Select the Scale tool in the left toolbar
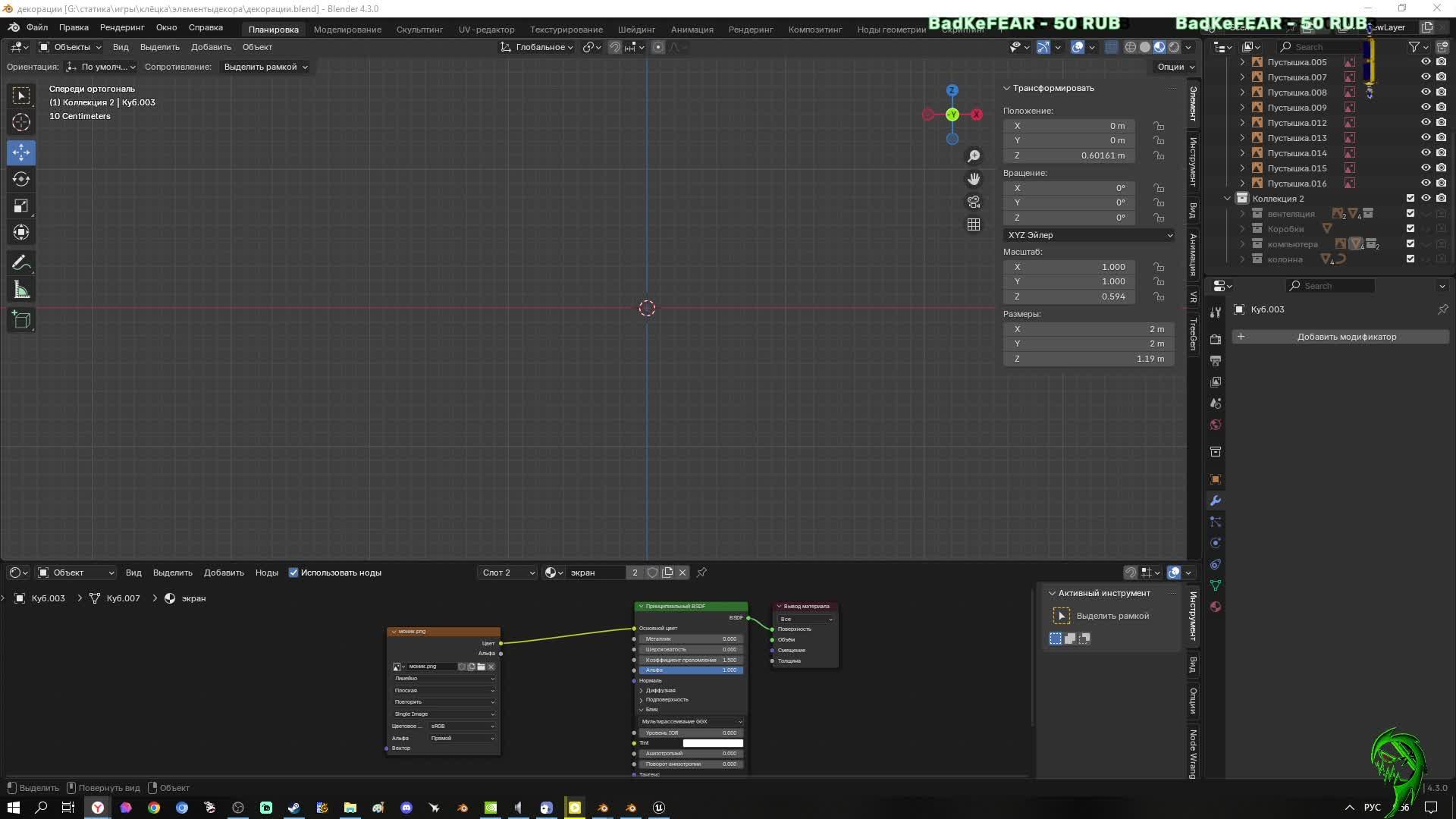 tap(21, 206)
